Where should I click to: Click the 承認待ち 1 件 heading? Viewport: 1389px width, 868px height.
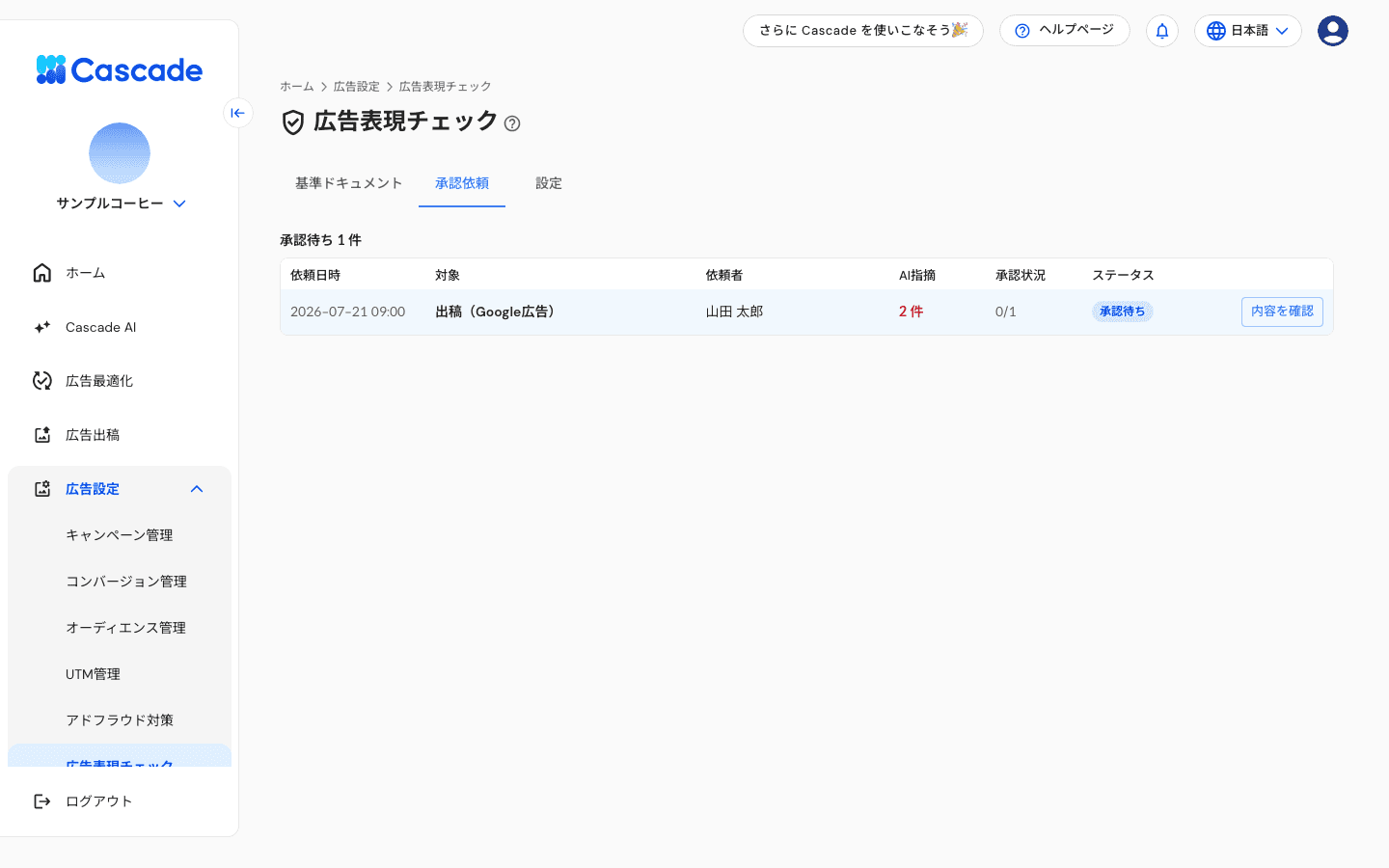(320, 240)
